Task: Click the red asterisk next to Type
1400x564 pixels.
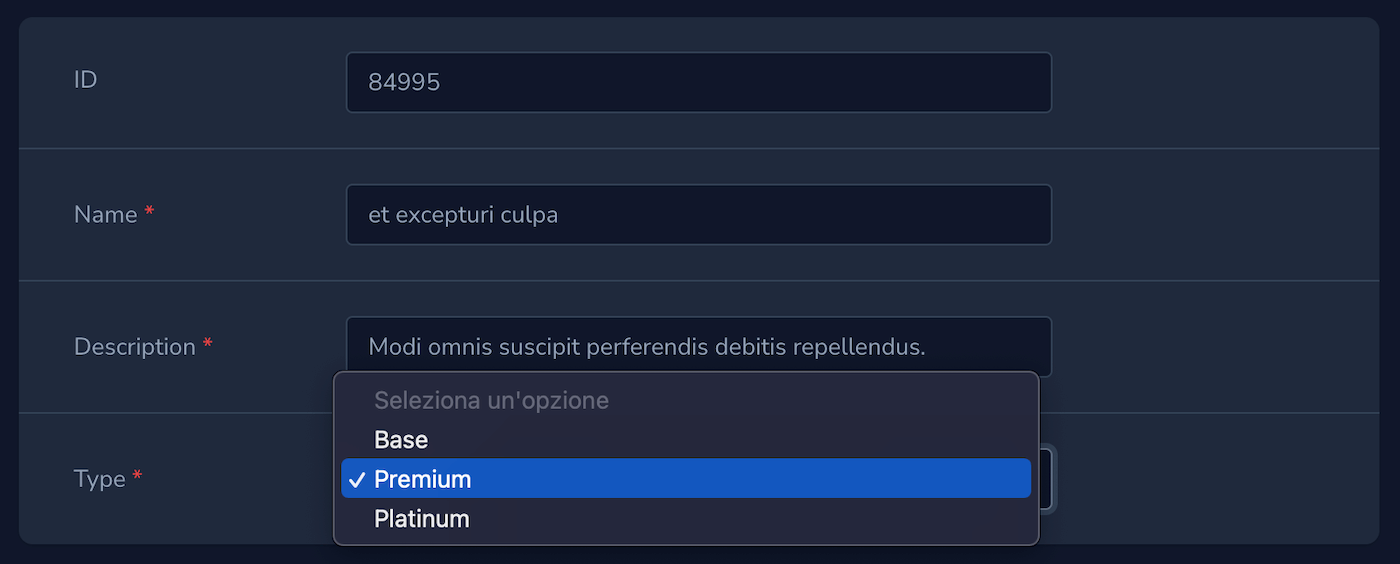Action: click(x=137, y=477)
